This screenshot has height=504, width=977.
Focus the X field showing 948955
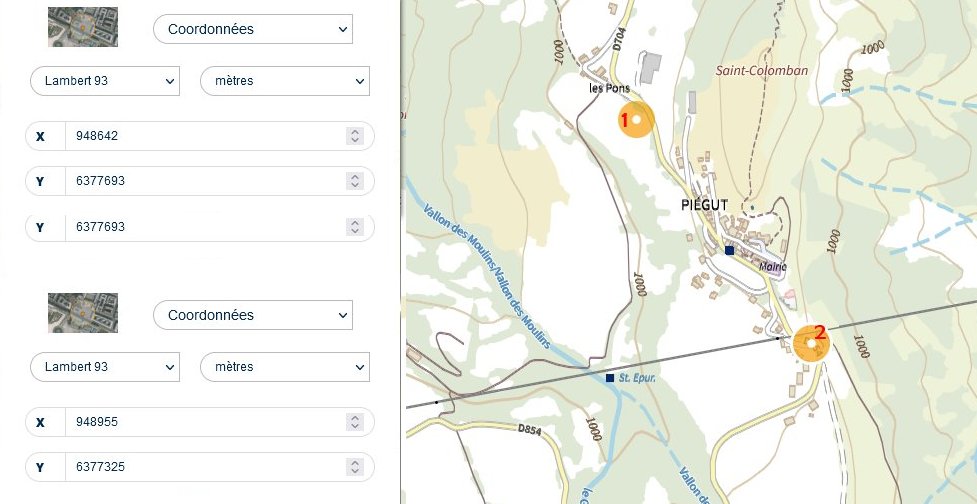205,422
